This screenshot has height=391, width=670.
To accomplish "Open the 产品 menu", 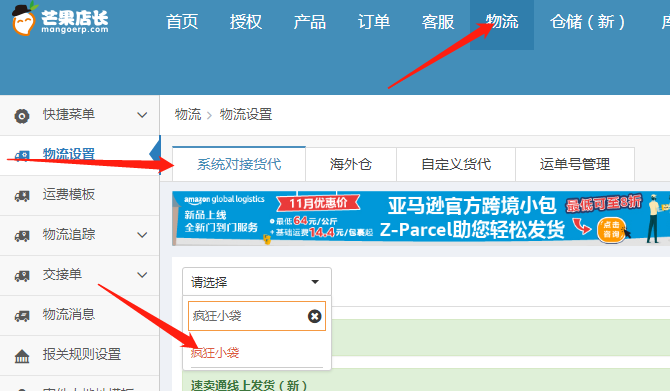I will (310, 21).
